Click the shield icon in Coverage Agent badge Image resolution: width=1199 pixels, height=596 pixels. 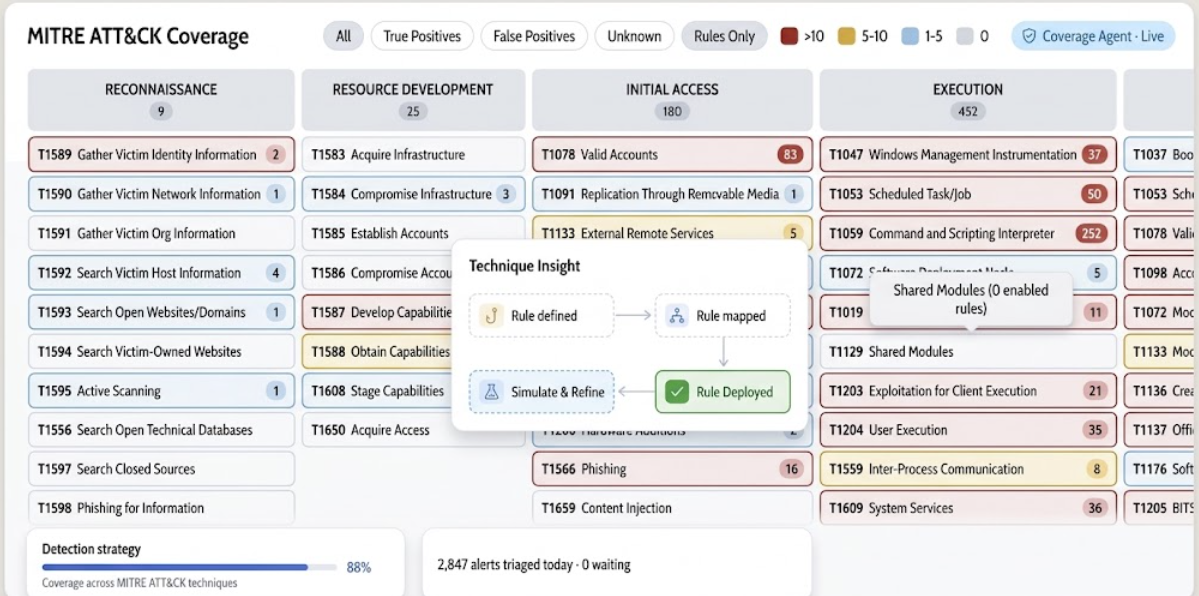(x=1029, y=36)
